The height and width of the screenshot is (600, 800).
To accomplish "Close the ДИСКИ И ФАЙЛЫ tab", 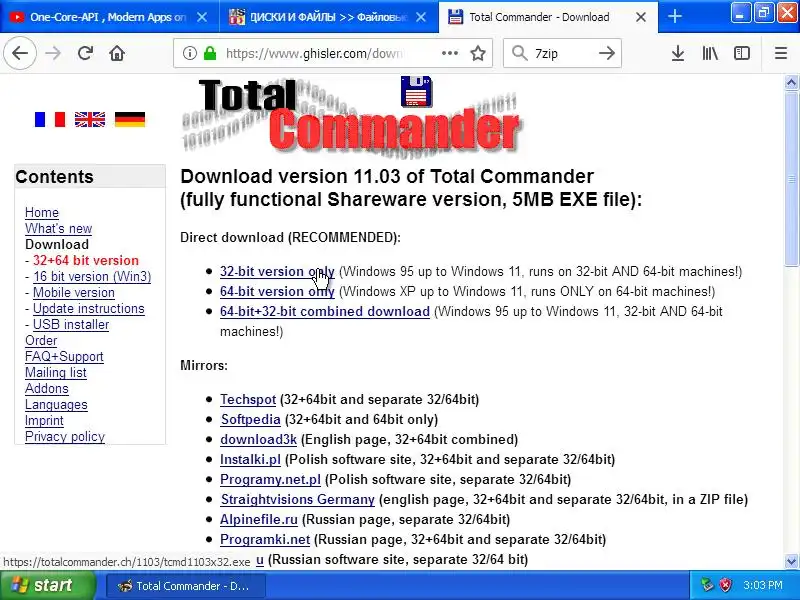I will click(x=421, y=17).
